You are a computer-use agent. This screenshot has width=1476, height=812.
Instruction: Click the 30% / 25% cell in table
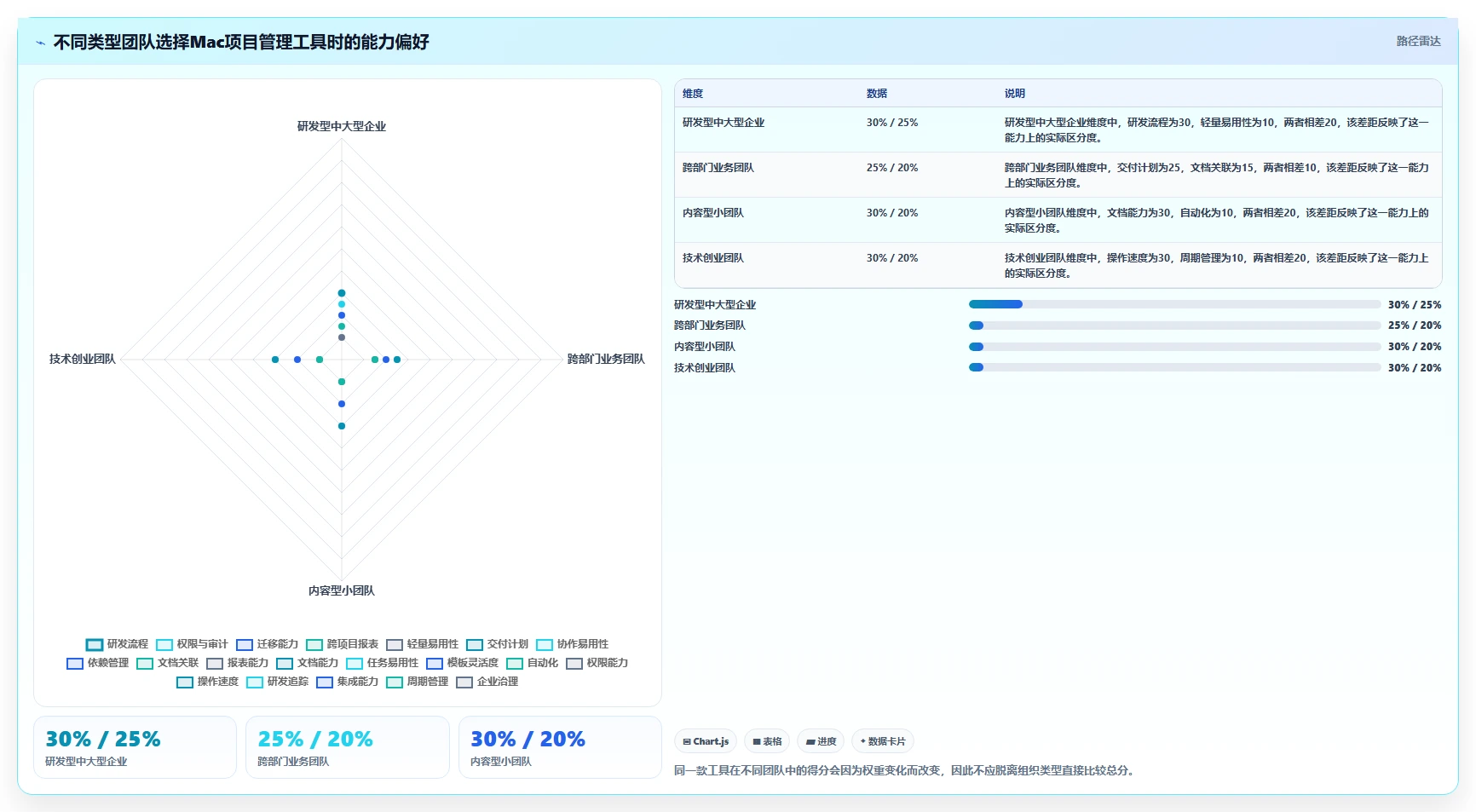click(892, 123)
